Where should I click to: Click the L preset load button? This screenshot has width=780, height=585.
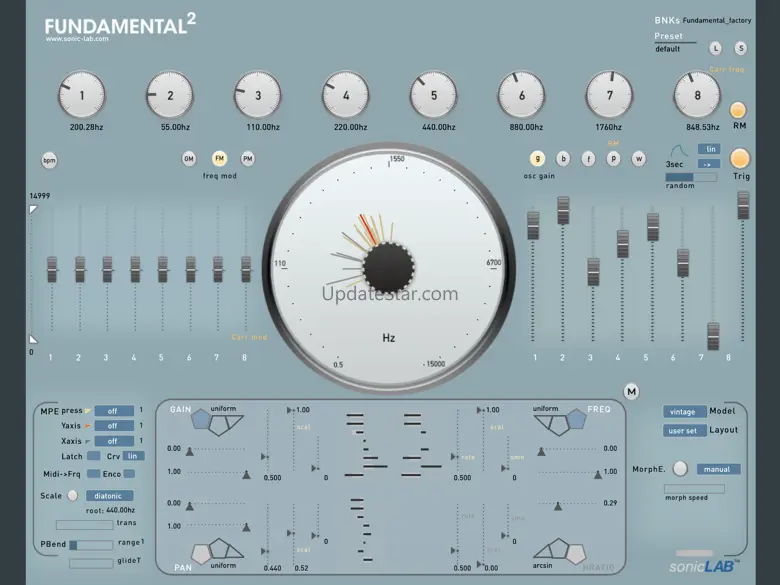715,48
